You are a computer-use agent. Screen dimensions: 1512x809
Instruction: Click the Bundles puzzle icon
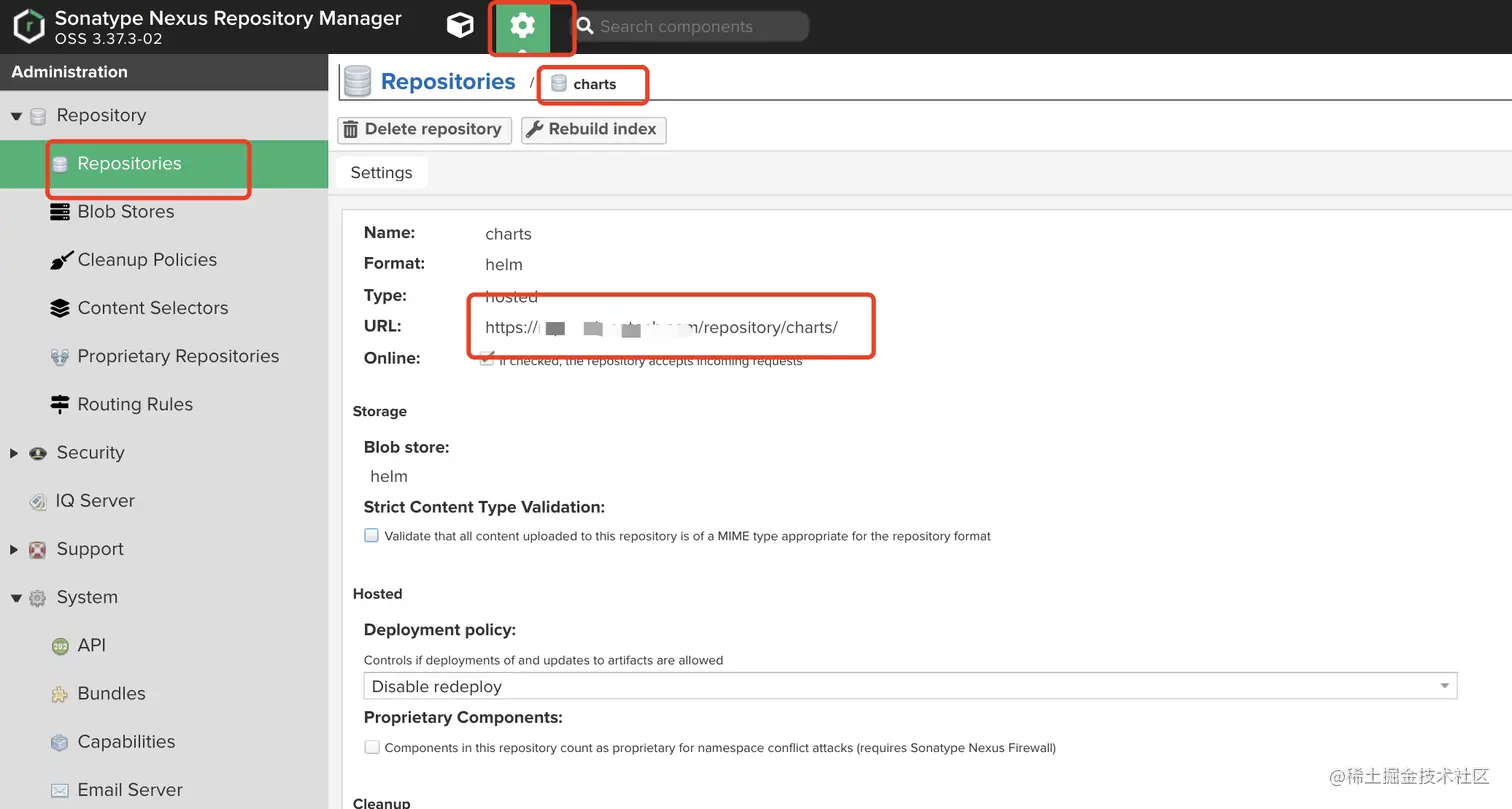pos(60,694)
